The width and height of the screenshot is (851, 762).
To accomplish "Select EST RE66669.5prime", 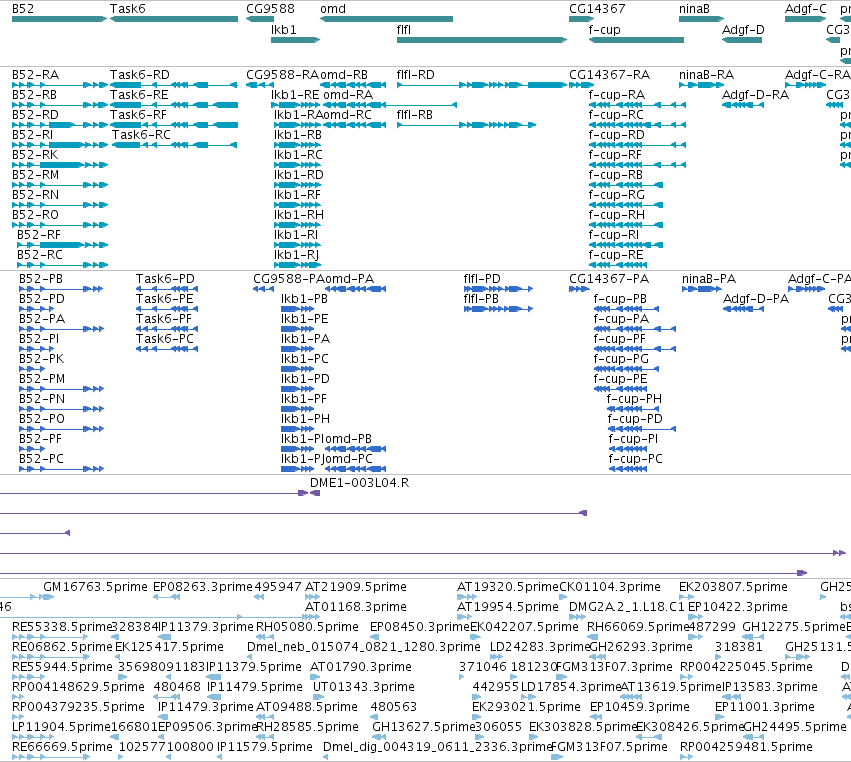I will pyautogui.click(x=62, y=747).
